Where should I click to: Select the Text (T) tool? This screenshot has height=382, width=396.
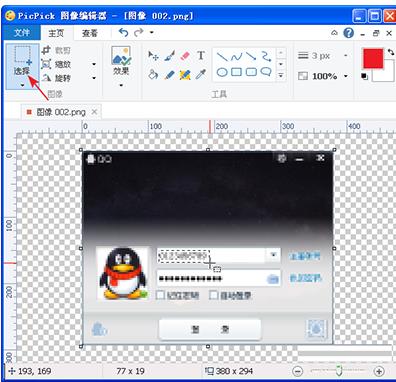click(201, 55)
